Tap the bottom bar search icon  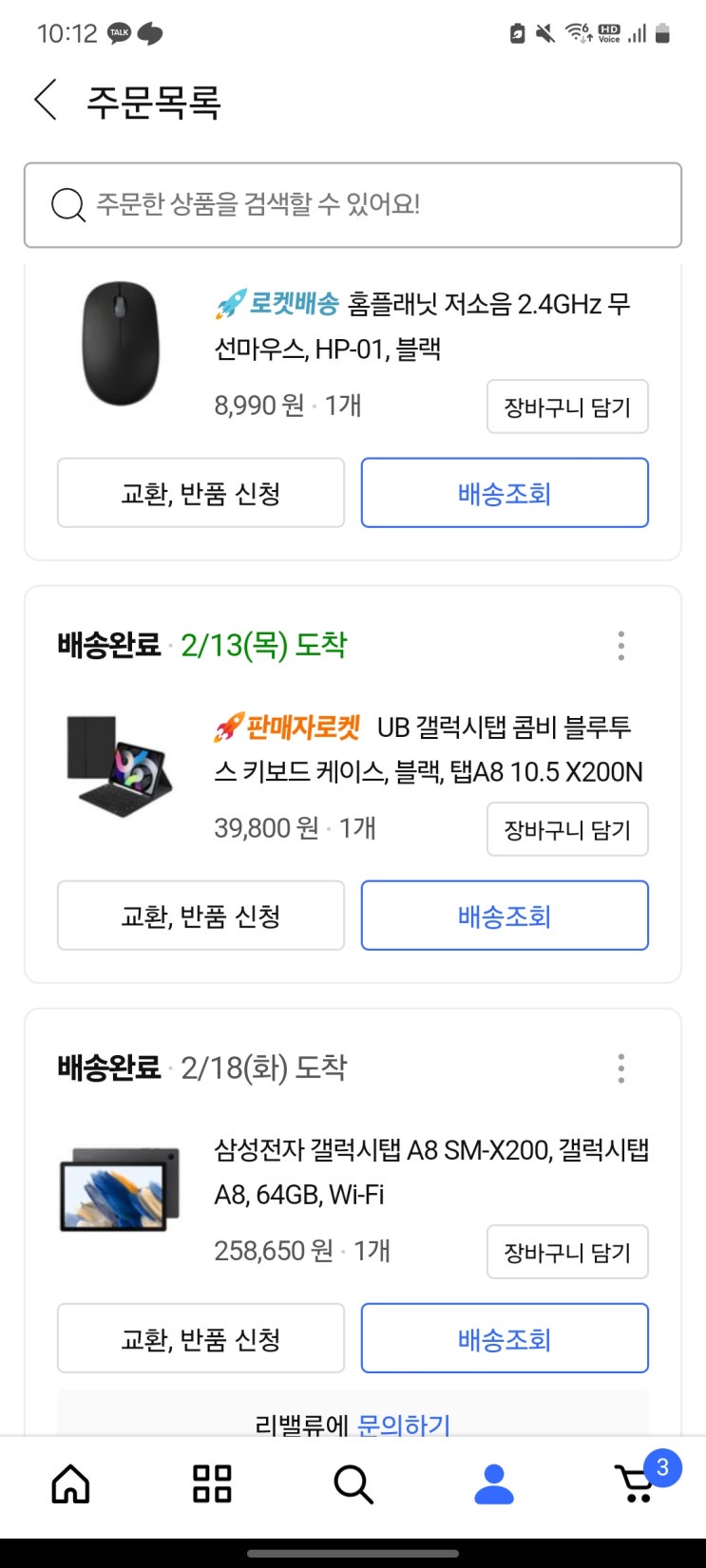(x=353, y=1483)
